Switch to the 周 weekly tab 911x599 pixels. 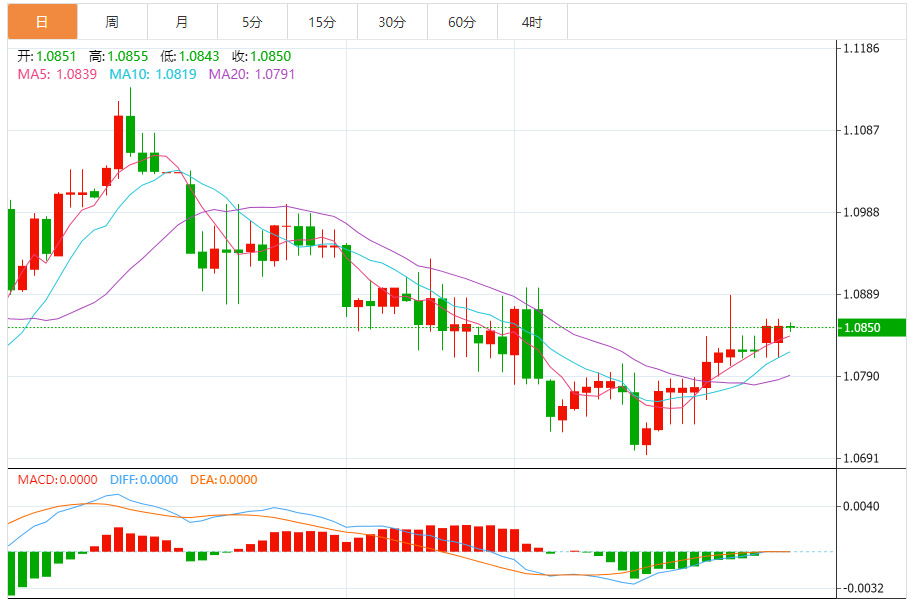(x=112, y=22)
